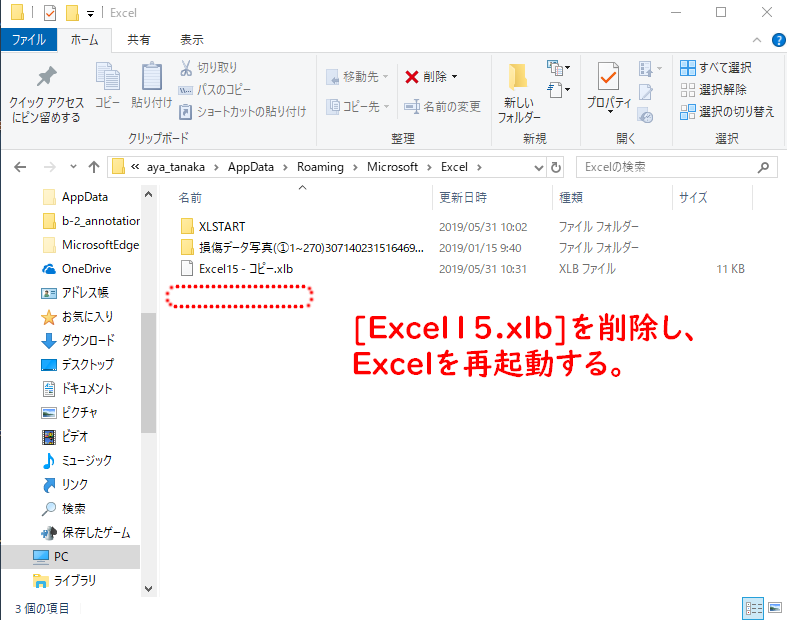Click the Paste clipboard icon
This screenshot has width=787, height=620.
click(x=152, y=77)
